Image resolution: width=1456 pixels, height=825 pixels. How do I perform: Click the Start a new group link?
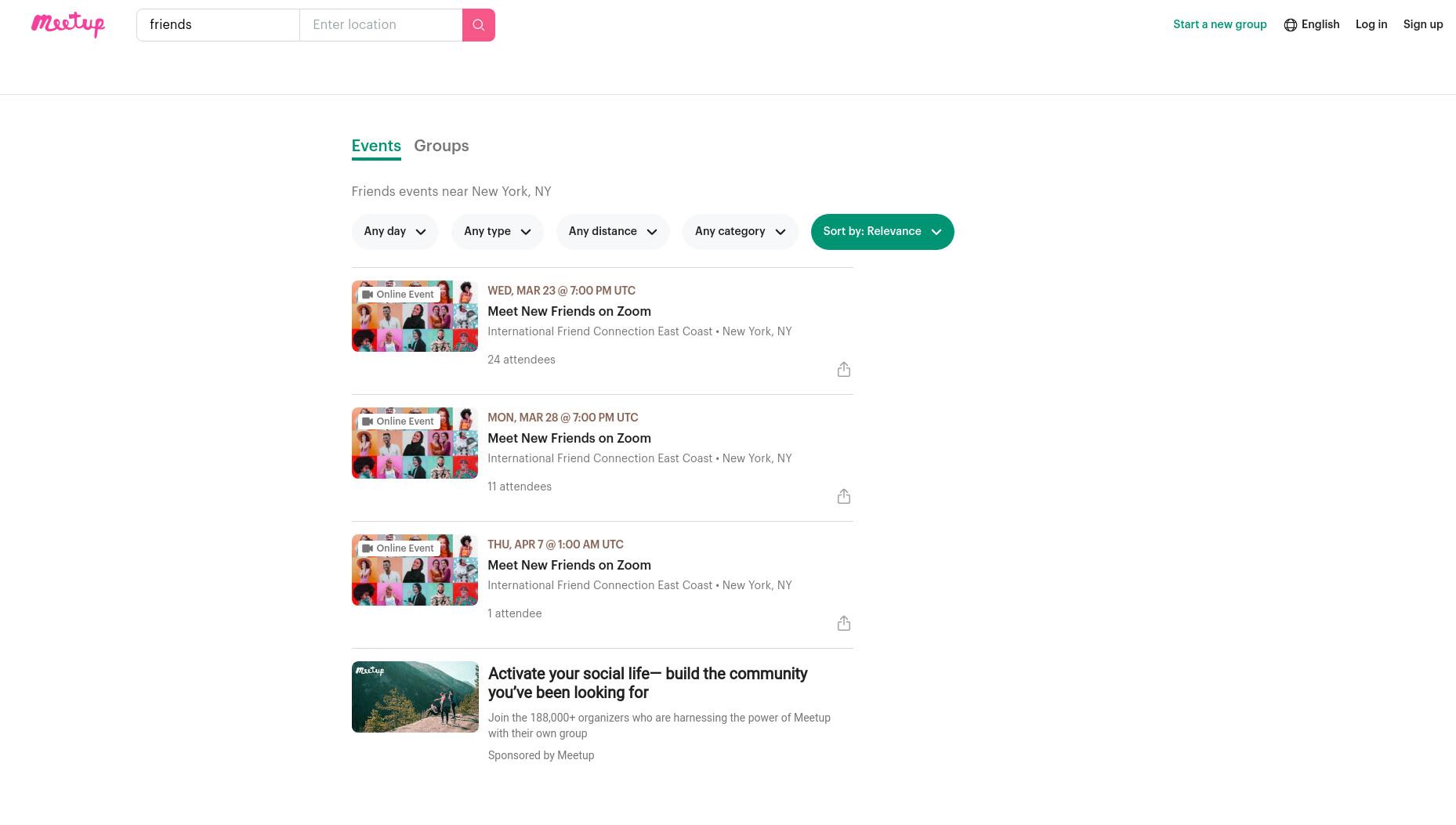tap(1219, 24)
